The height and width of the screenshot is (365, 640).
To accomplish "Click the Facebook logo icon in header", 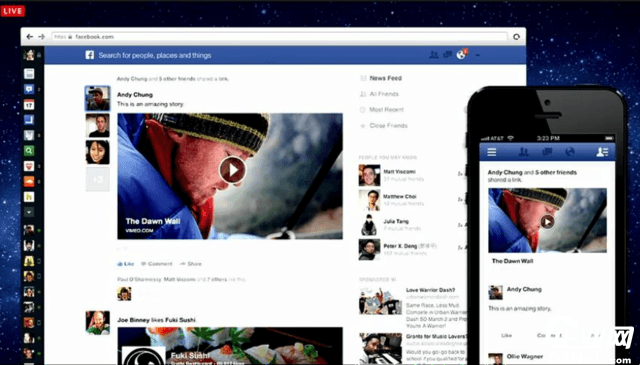I will coord(89,55).
